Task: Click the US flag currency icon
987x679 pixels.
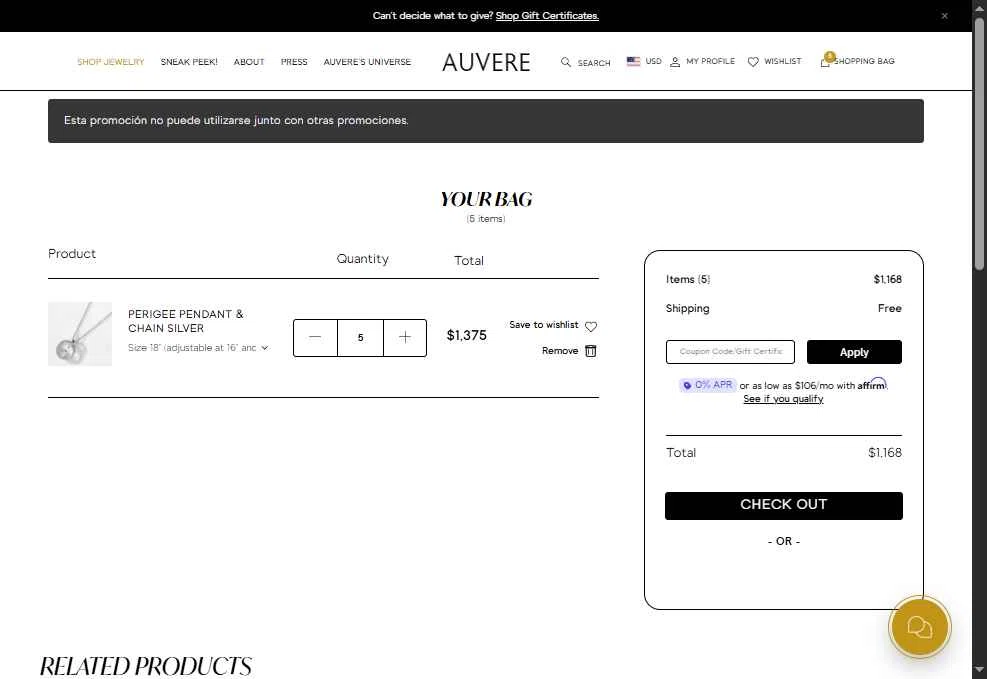Action: (x=633, y=61)
